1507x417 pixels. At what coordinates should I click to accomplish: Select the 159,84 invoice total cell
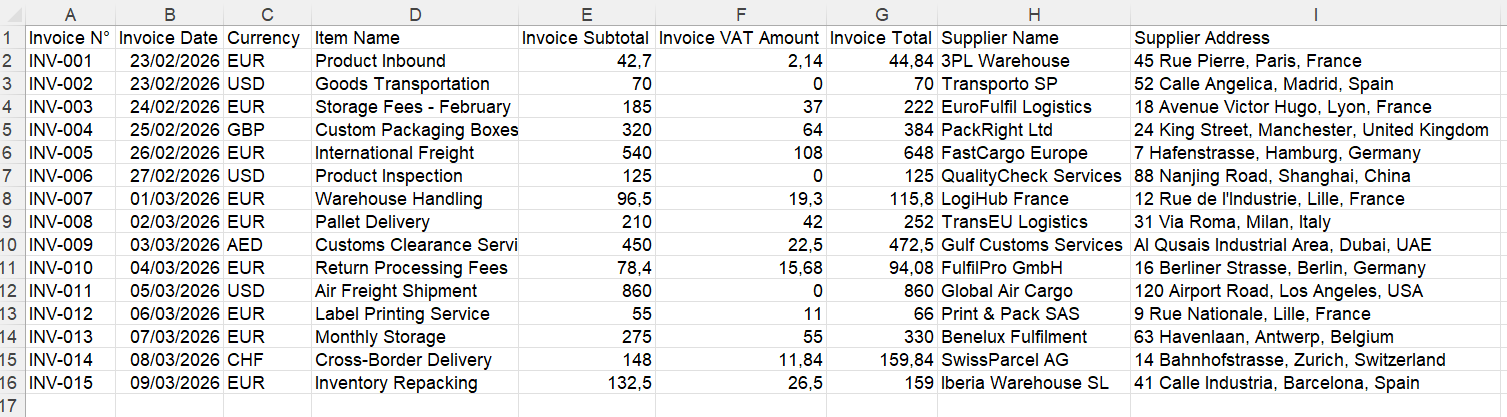tap(882, 360)
